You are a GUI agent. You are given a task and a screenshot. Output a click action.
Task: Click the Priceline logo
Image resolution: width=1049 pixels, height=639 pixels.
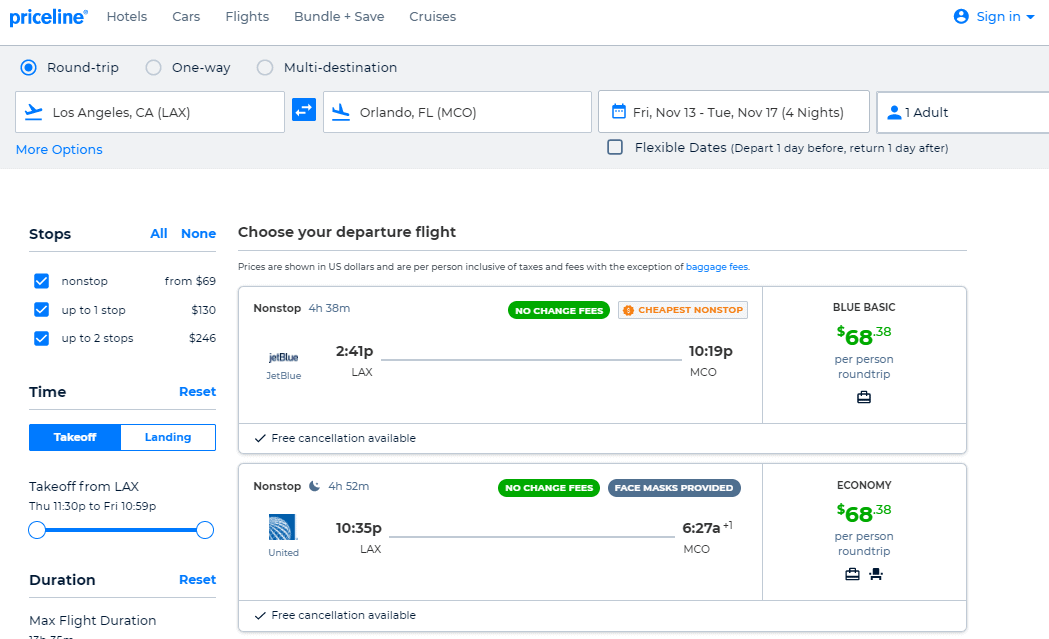(48, 17)
